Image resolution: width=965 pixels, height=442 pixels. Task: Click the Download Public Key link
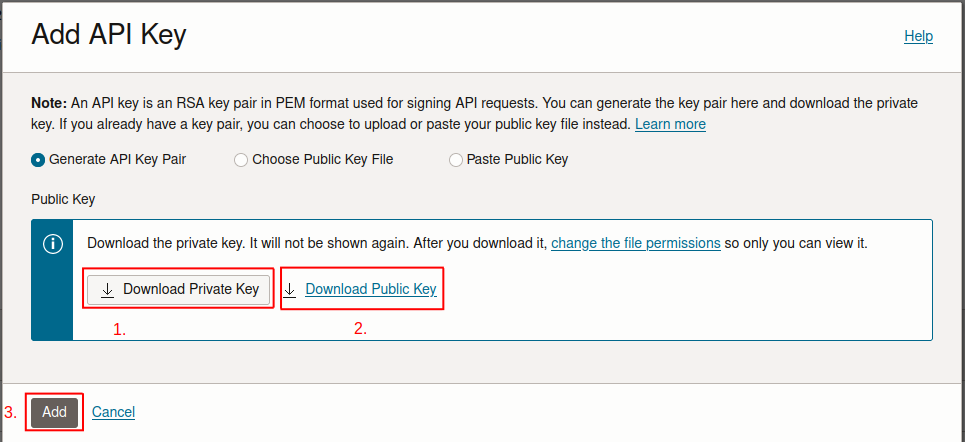coord(371,289)
